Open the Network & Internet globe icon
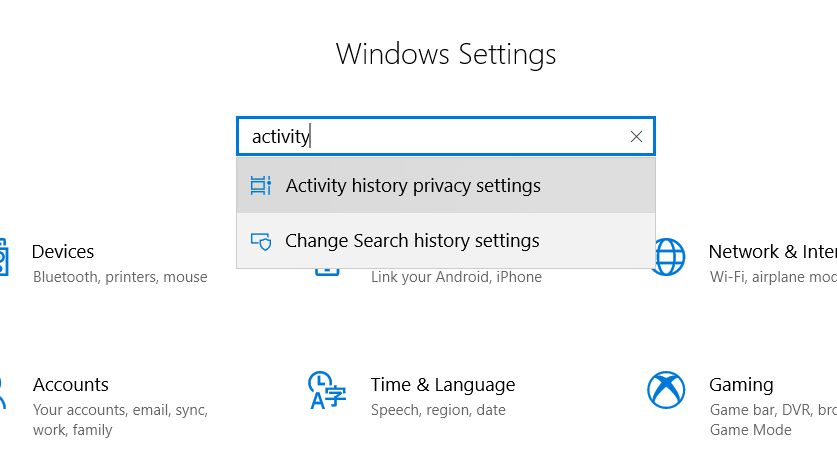 (666, 257)
